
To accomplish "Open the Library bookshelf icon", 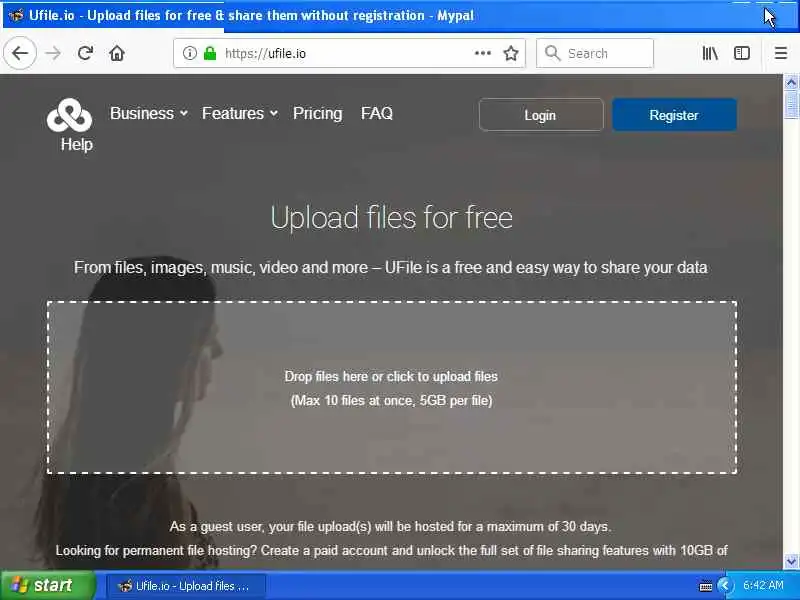I will pos(710,53).
